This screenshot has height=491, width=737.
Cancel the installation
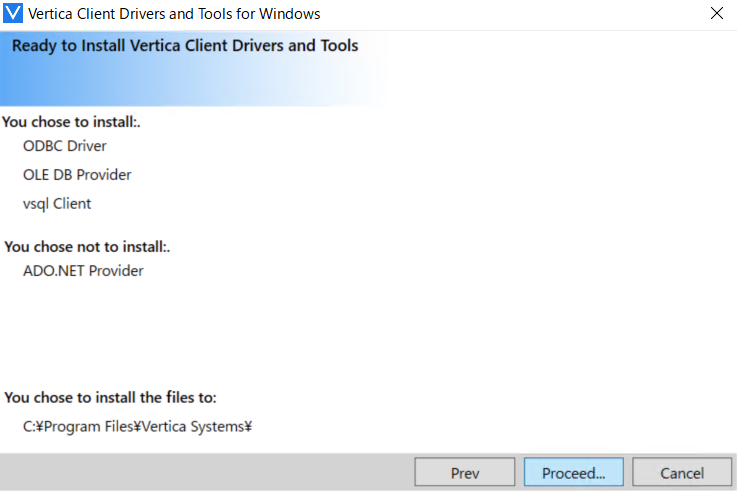coord(682,473)
